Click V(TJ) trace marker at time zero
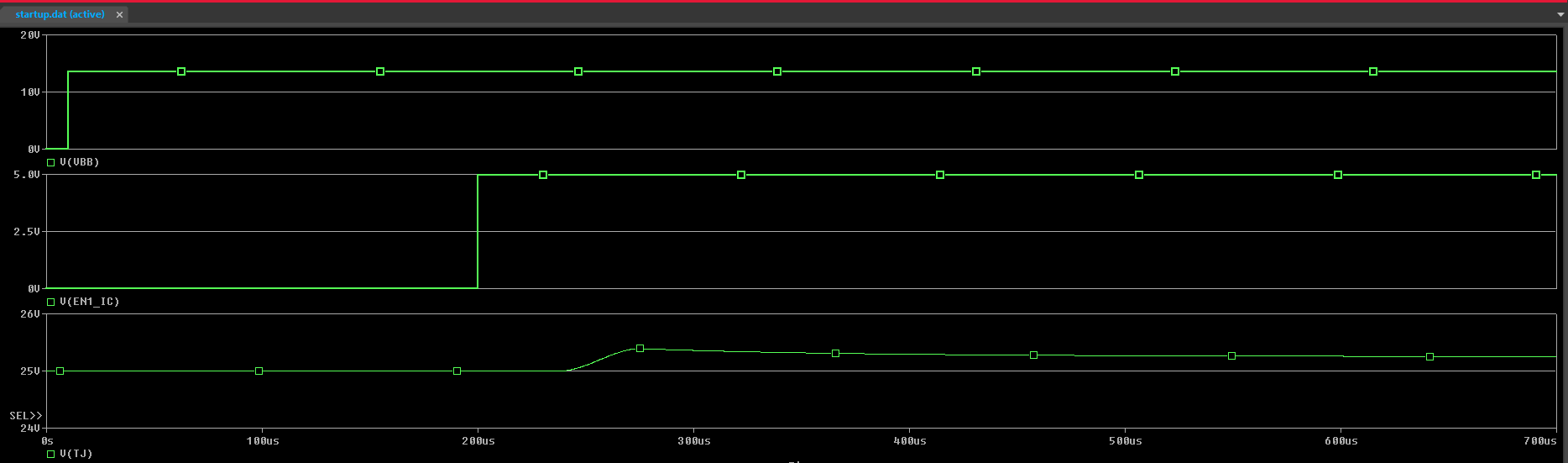Screen dimensions: 1568x463 pyautogui.click(x=60, y=371)
